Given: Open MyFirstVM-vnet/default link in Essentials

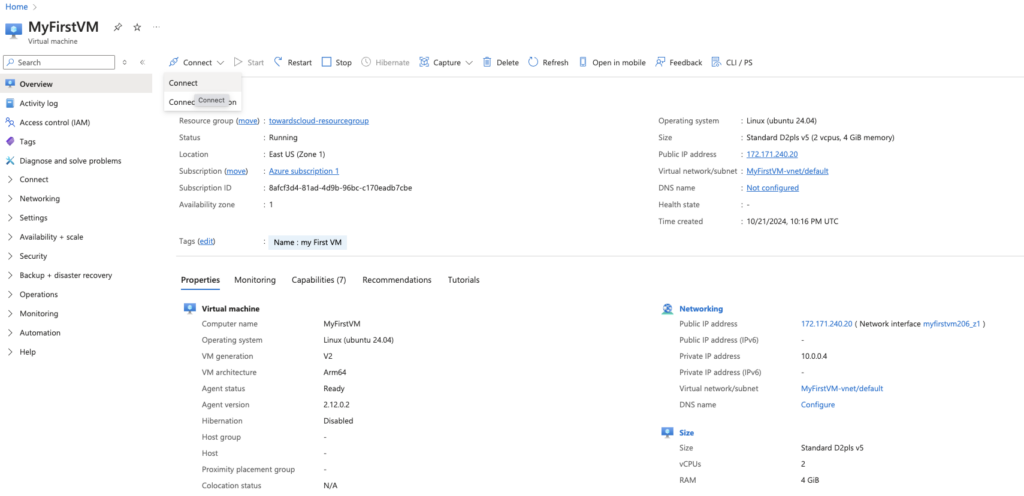Looking at the screenshot, I should tap(788, 171).
